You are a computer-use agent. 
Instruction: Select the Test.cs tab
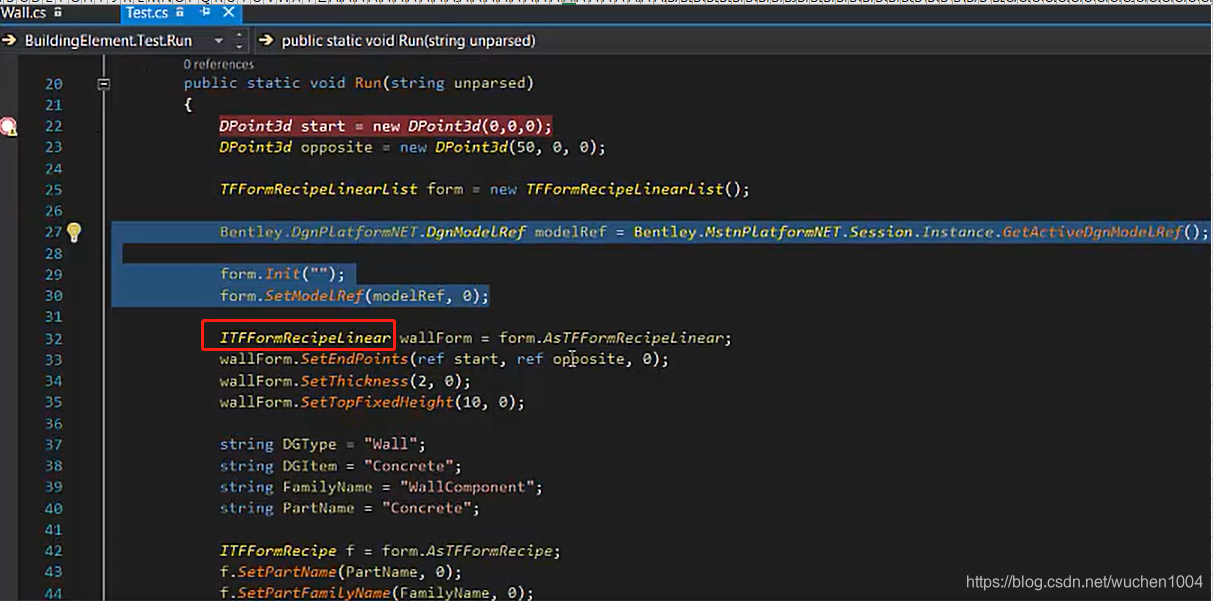(x=146, y=13)
